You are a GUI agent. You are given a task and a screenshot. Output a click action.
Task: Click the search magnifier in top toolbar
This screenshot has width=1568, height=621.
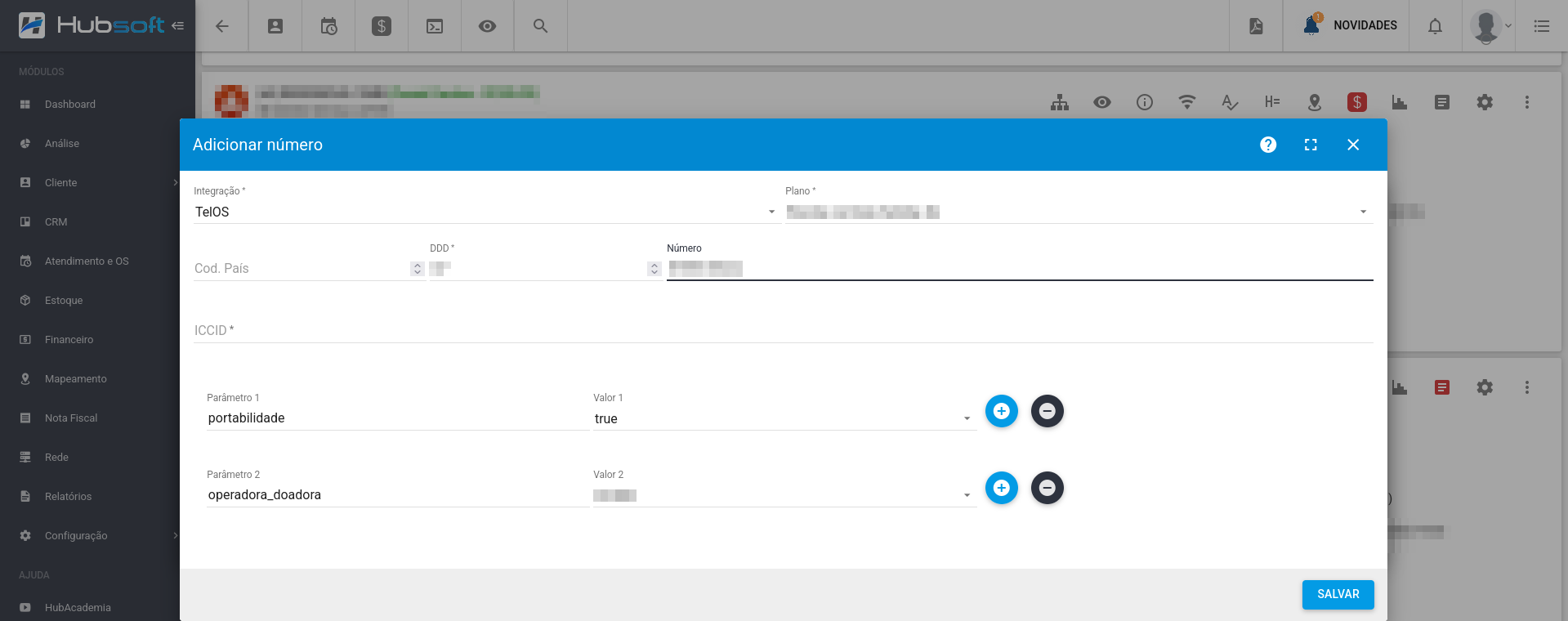pos(540,26)
